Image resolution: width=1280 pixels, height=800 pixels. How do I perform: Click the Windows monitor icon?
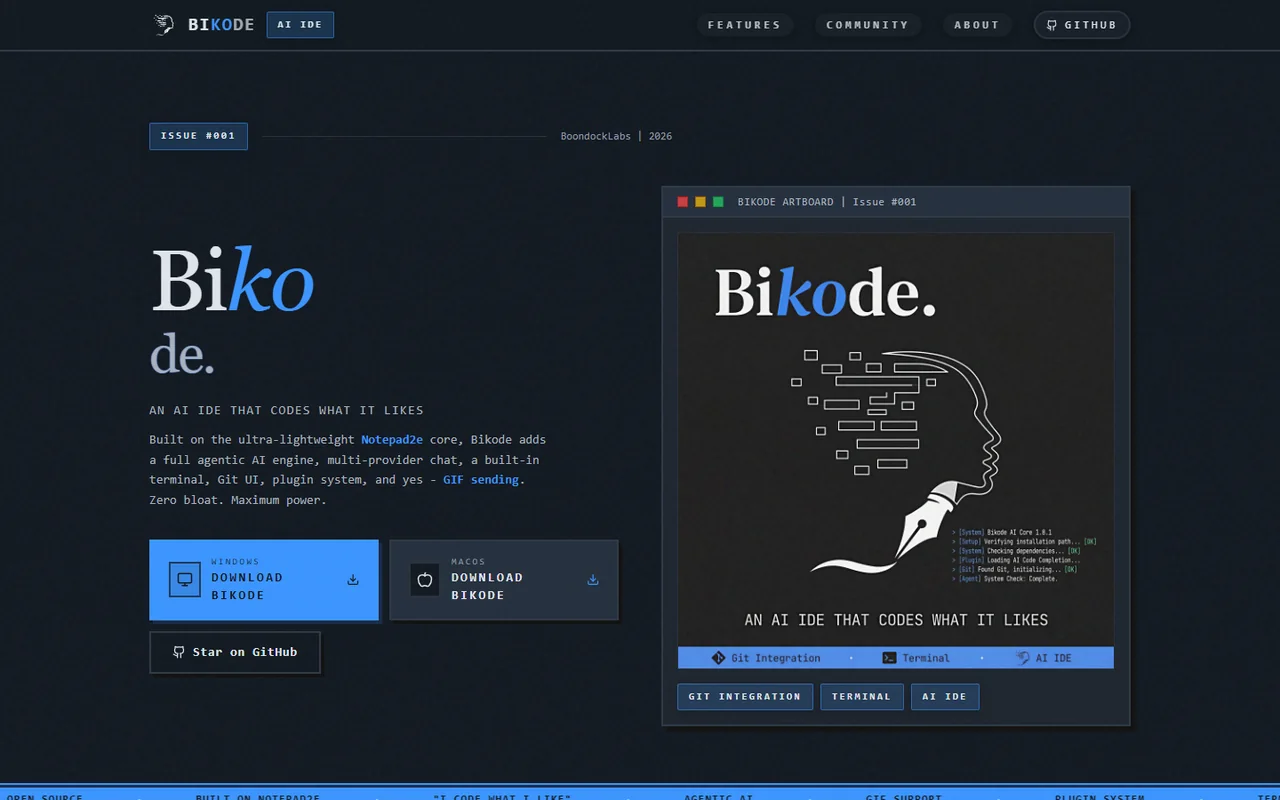(185, 580)
